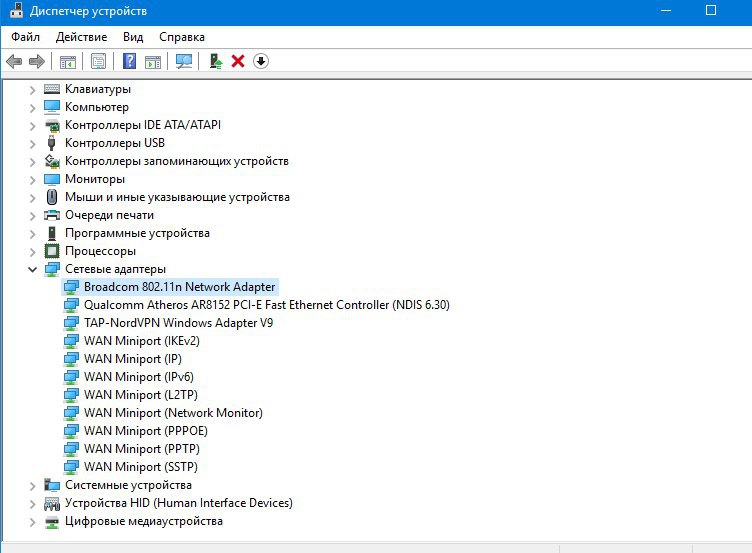The height and width of the screenshot is (553, 752).
Task: Select WAN Miniport (Network Monitor)
Action: [x=173, y=413]
